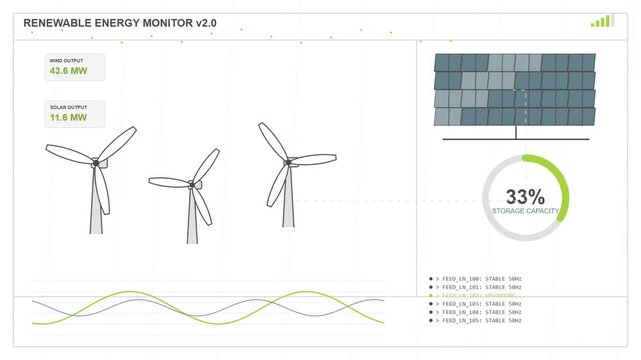This screenshot has height=360, width=641.
Task: Select log row "FEED_LN_105: STABLE 50Hz"
Action: coord(475,321)
